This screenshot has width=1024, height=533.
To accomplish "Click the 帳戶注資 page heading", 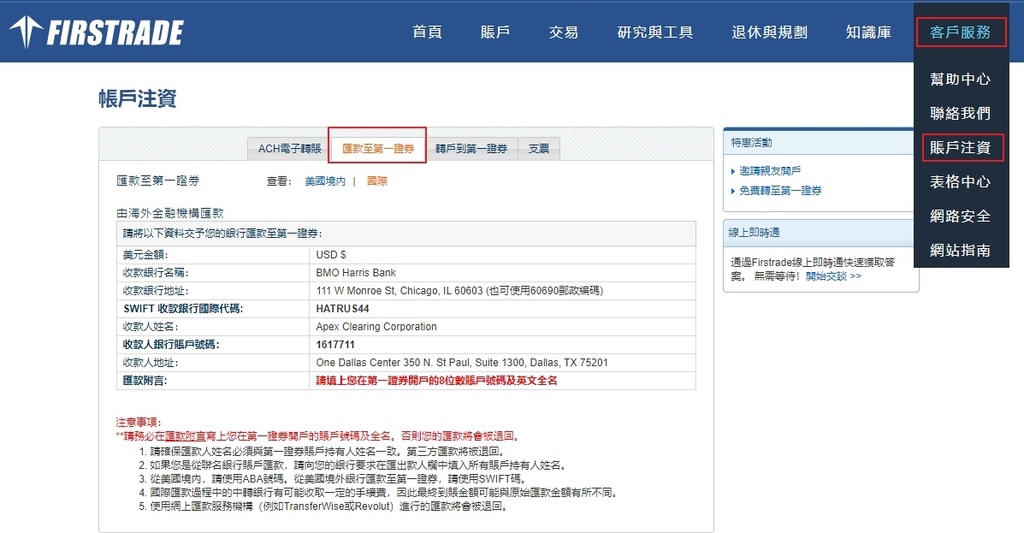I will pos(137,99).
